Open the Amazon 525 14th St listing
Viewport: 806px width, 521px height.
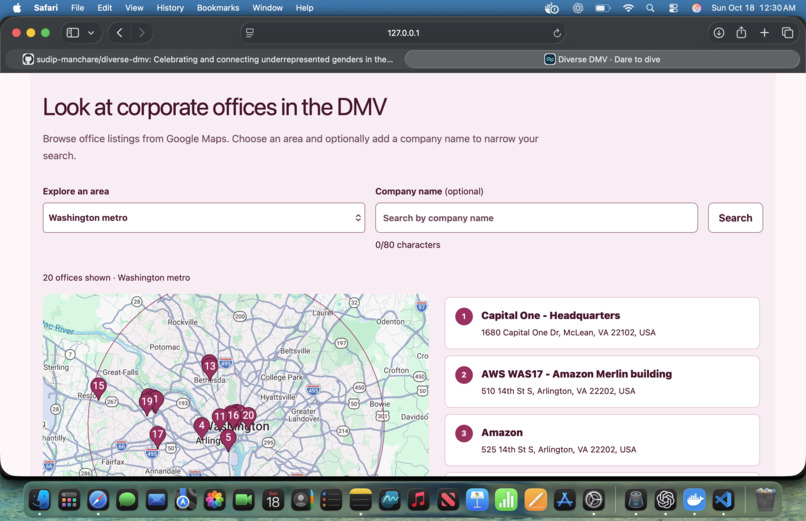point(602,440)
